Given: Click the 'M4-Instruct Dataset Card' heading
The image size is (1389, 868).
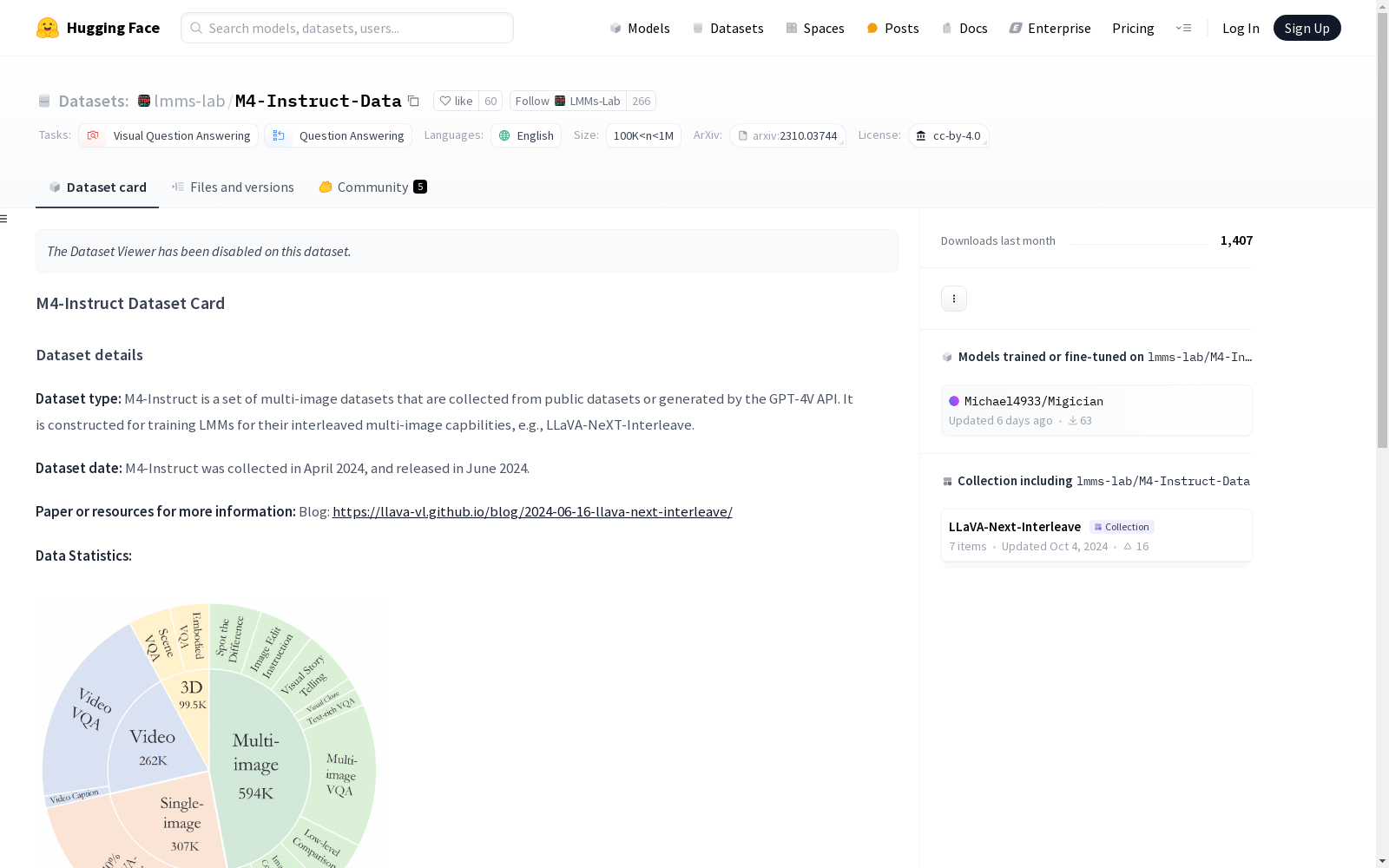Looking at the screenshot, I should 130,303.
